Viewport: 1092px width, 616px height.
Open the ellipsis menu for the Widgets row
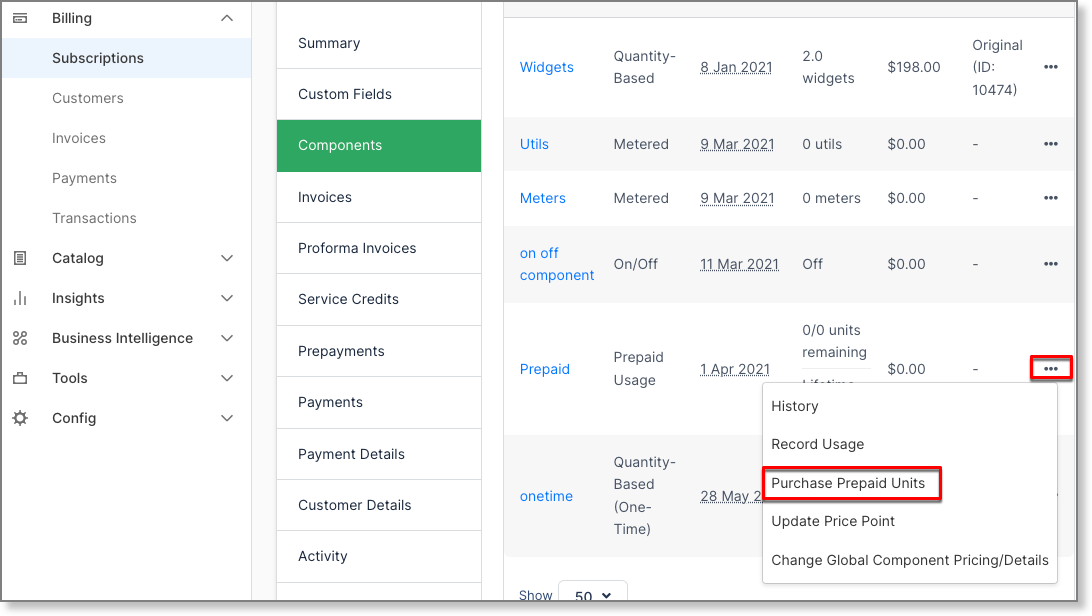coord(1050,67)
